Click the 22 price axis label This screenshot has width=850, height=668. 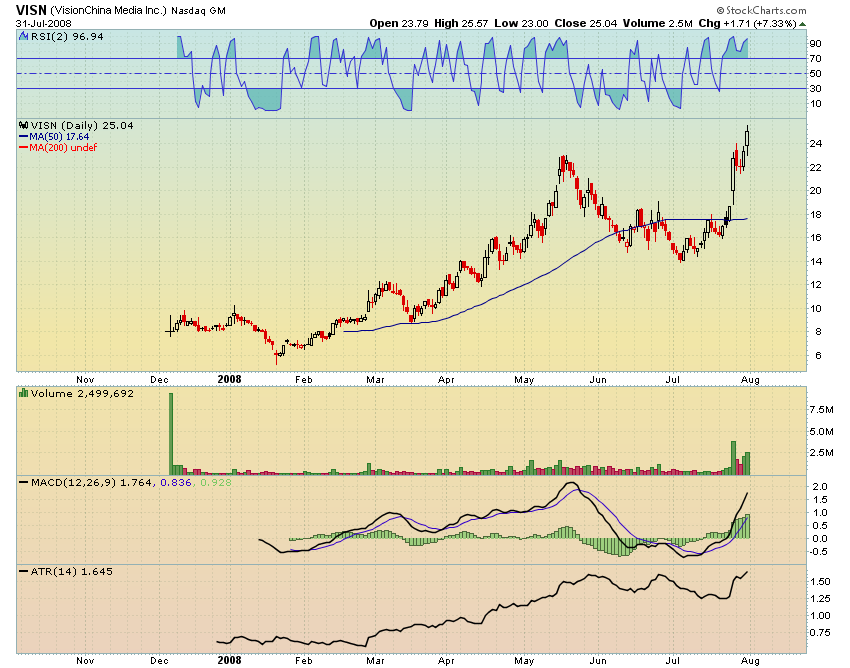click(815, 168)
